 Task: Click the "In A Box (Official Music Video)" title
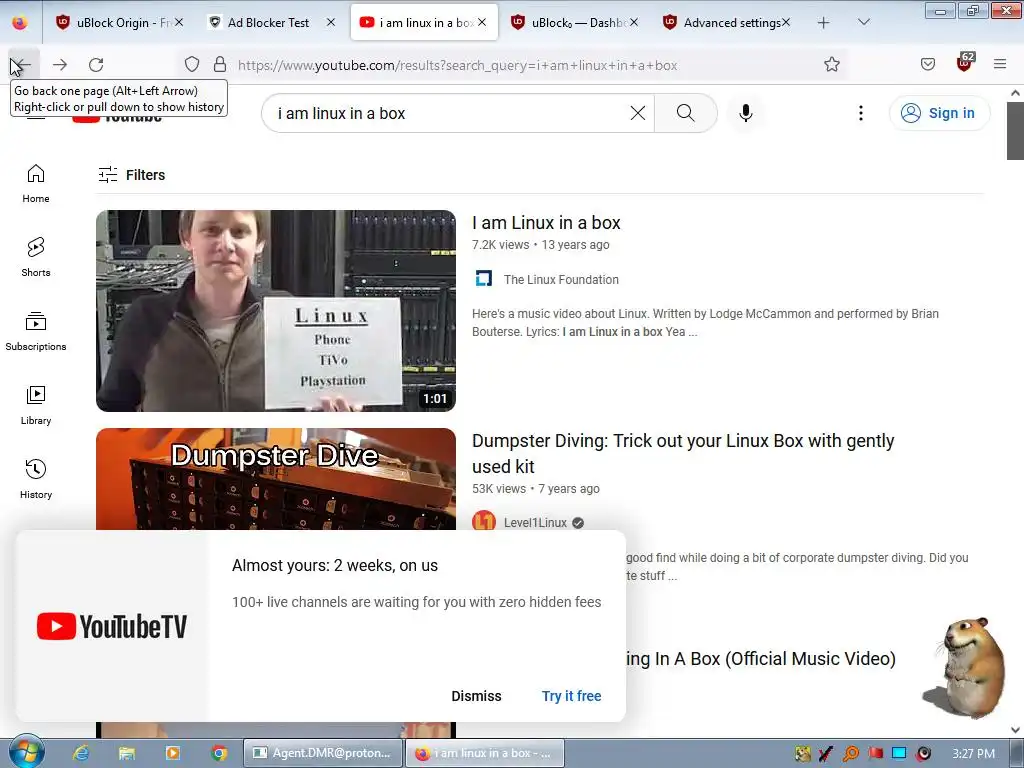point(761,658)
